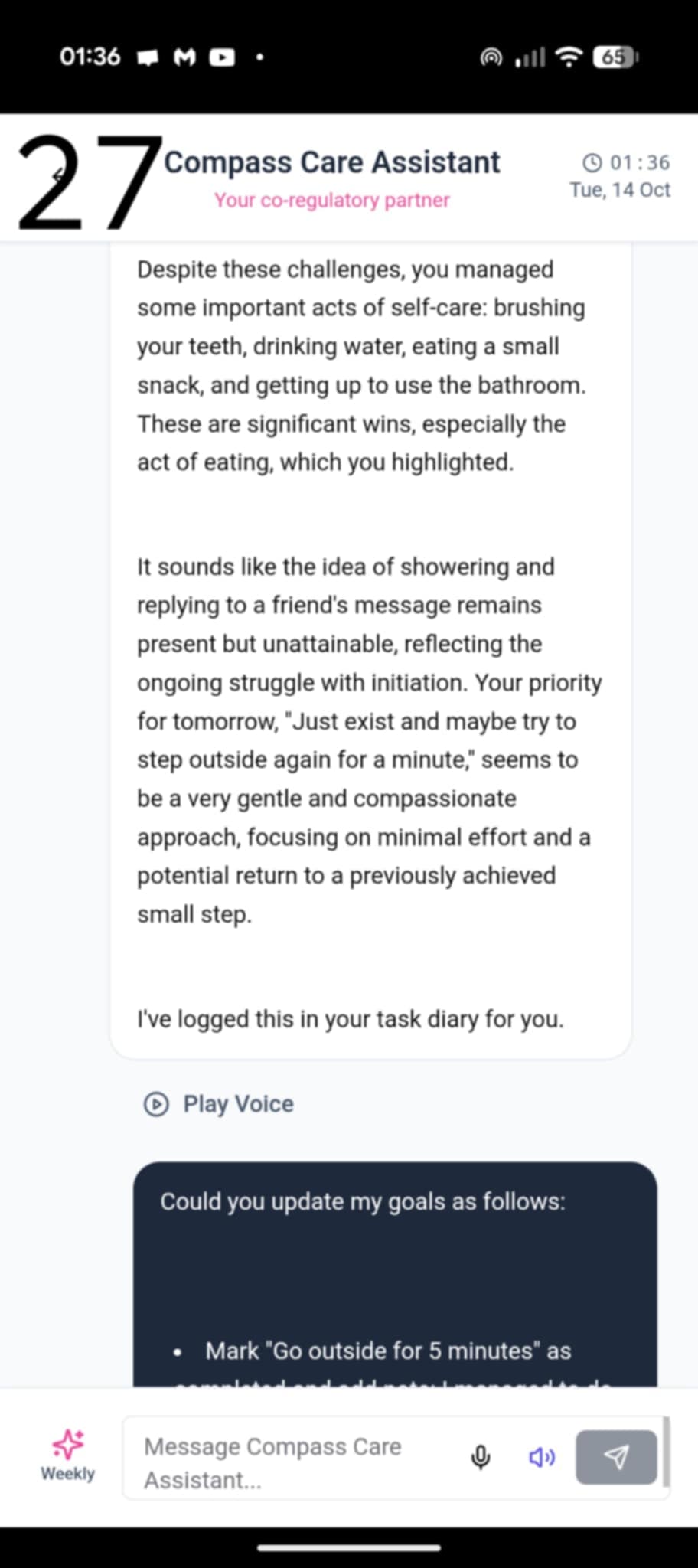
Task: Tap the Wi-Fi status icon
Action: point(569,57)
